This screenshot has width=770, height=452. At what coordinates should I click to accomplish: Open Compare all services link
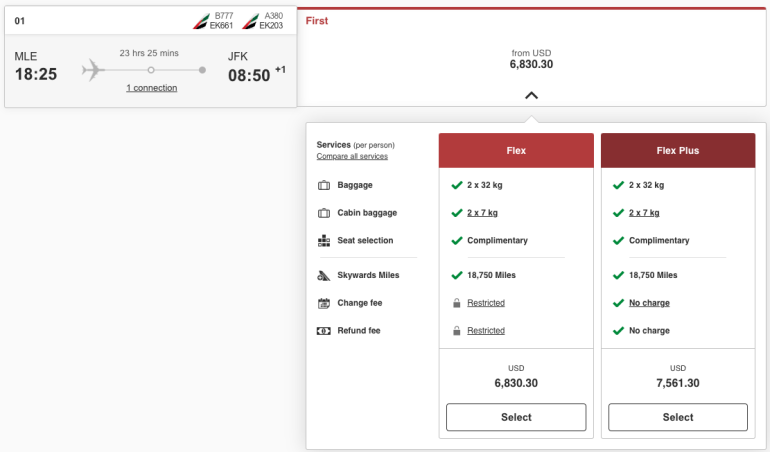click(352, 157)
